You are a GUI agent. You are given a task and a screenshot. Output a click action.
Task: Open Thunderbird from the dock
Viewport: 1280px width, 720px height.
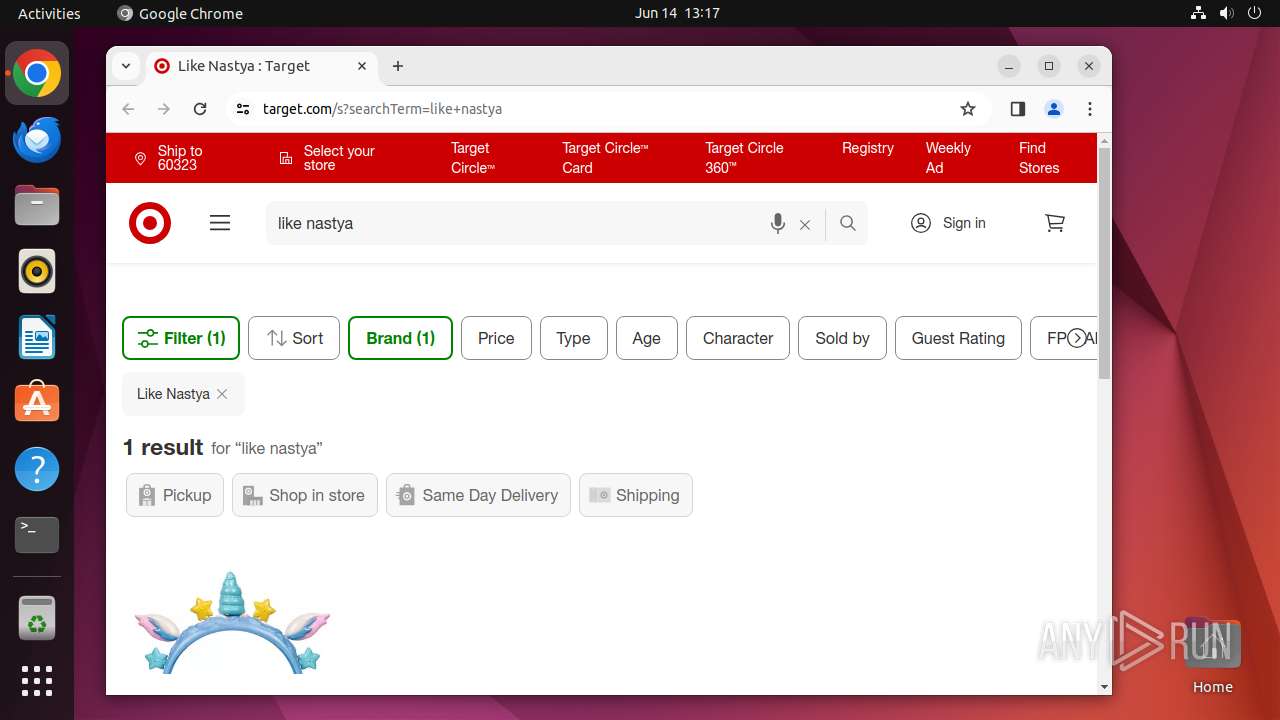[x=37, y=139]
